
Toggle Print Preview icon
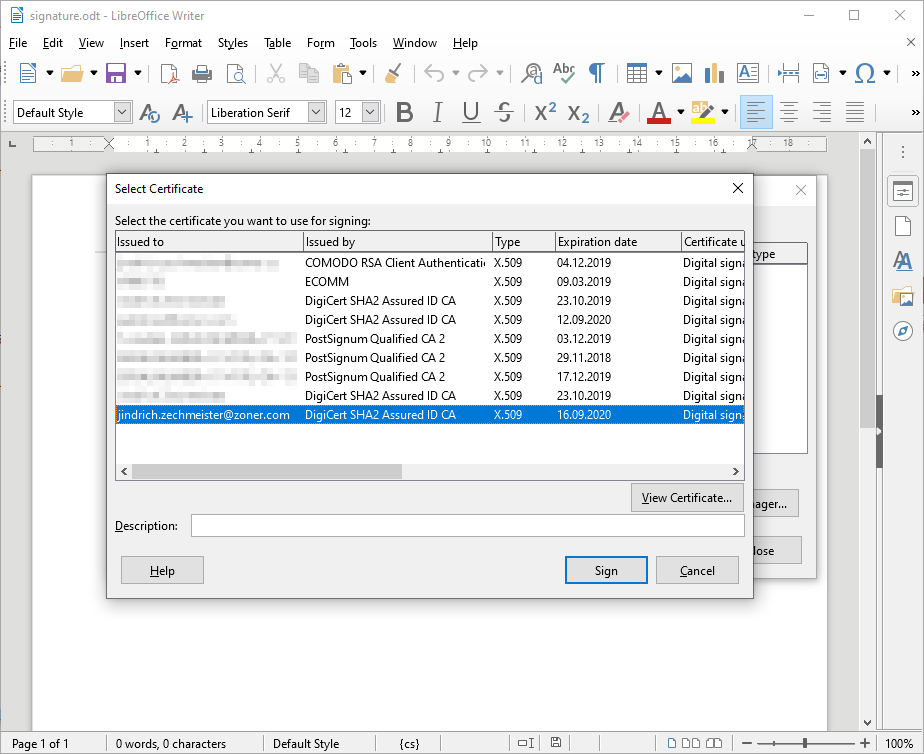(x=236, y=74)
